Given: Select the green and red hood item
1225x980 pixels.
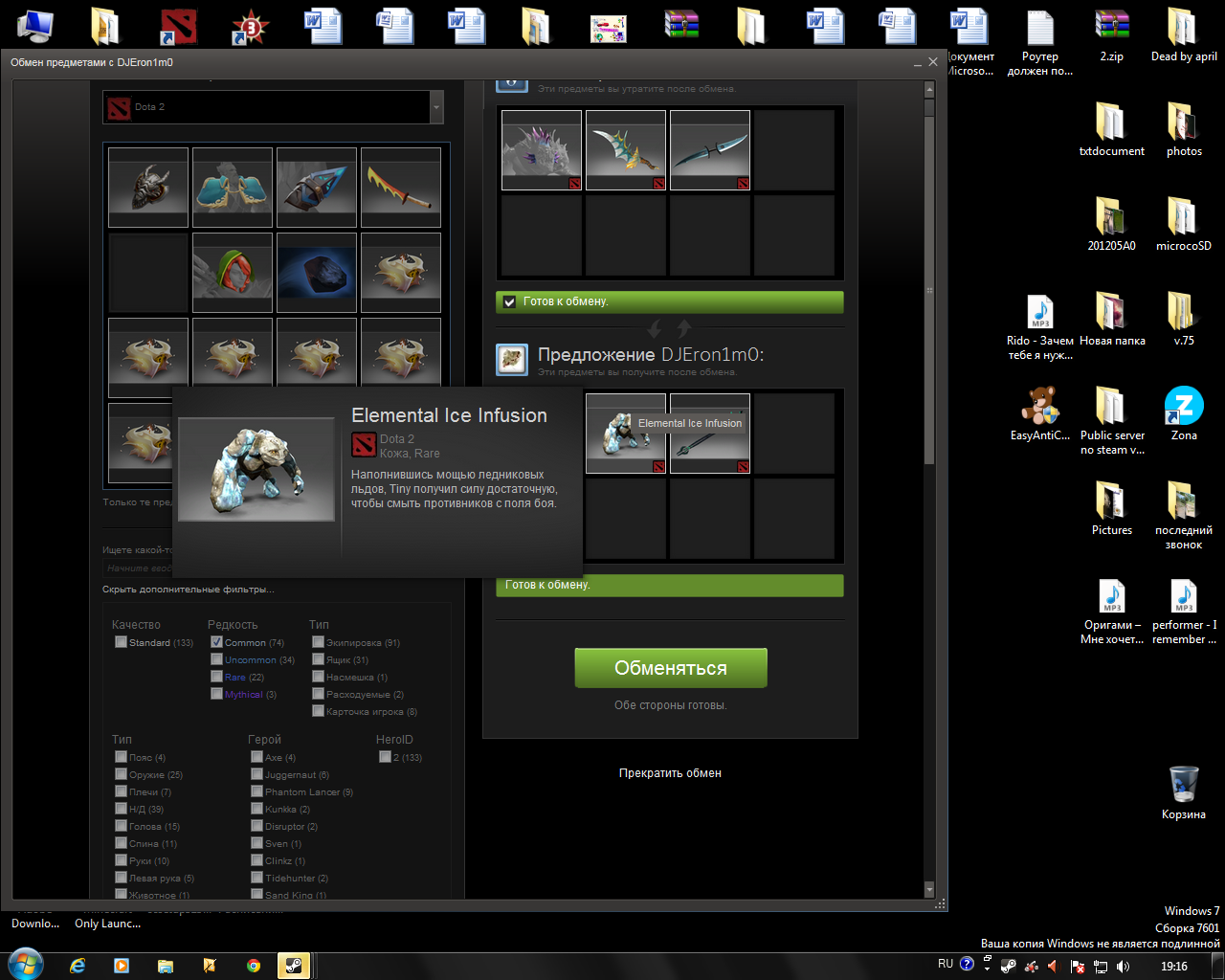Looking at the screenshot, I should [x=233, y=273].
